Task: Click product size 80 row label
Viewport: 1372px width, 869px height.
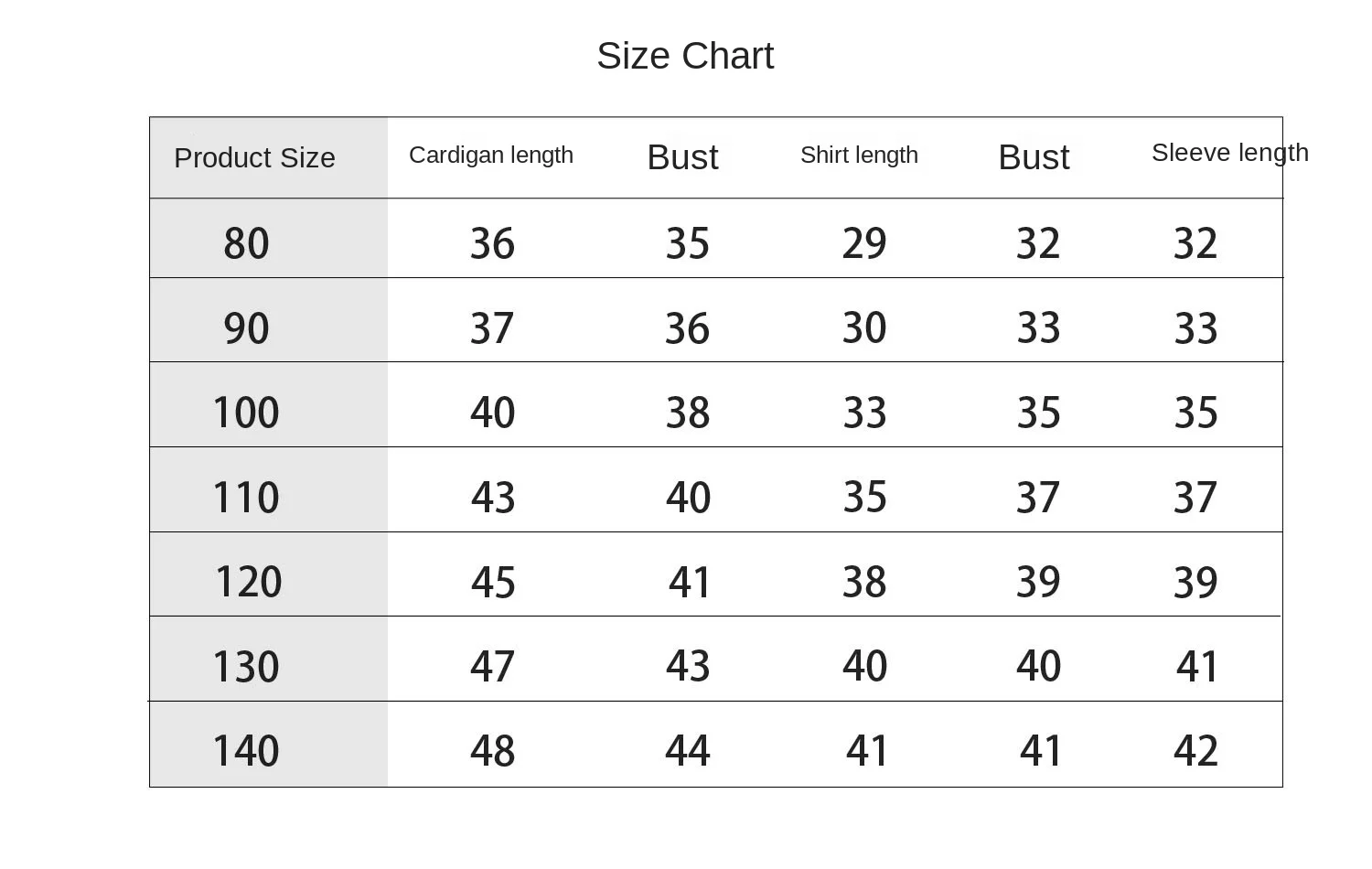Action: coord(246,243)
